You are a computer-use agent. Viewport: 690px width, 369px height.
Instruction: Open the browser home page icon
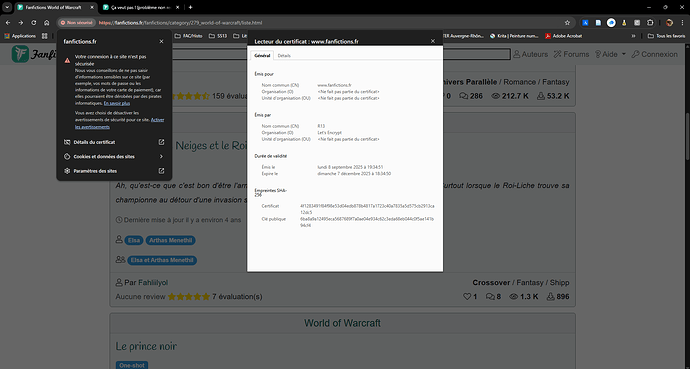pyautogui.click(x=47, y=22)
